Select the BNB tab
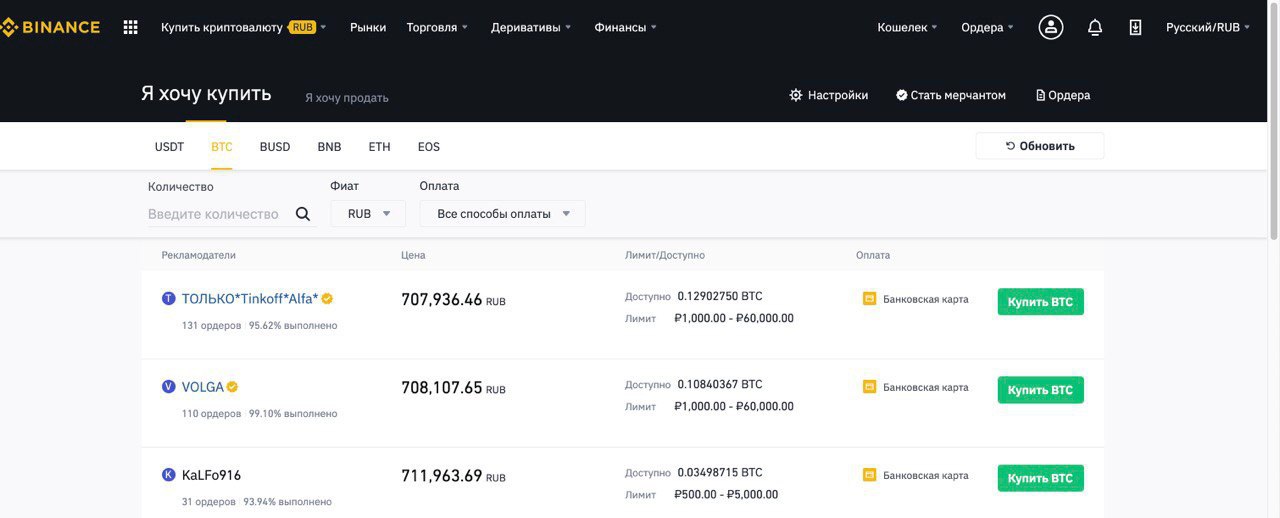Viewport: 1280px width, 518px height. tap(329, 147)
